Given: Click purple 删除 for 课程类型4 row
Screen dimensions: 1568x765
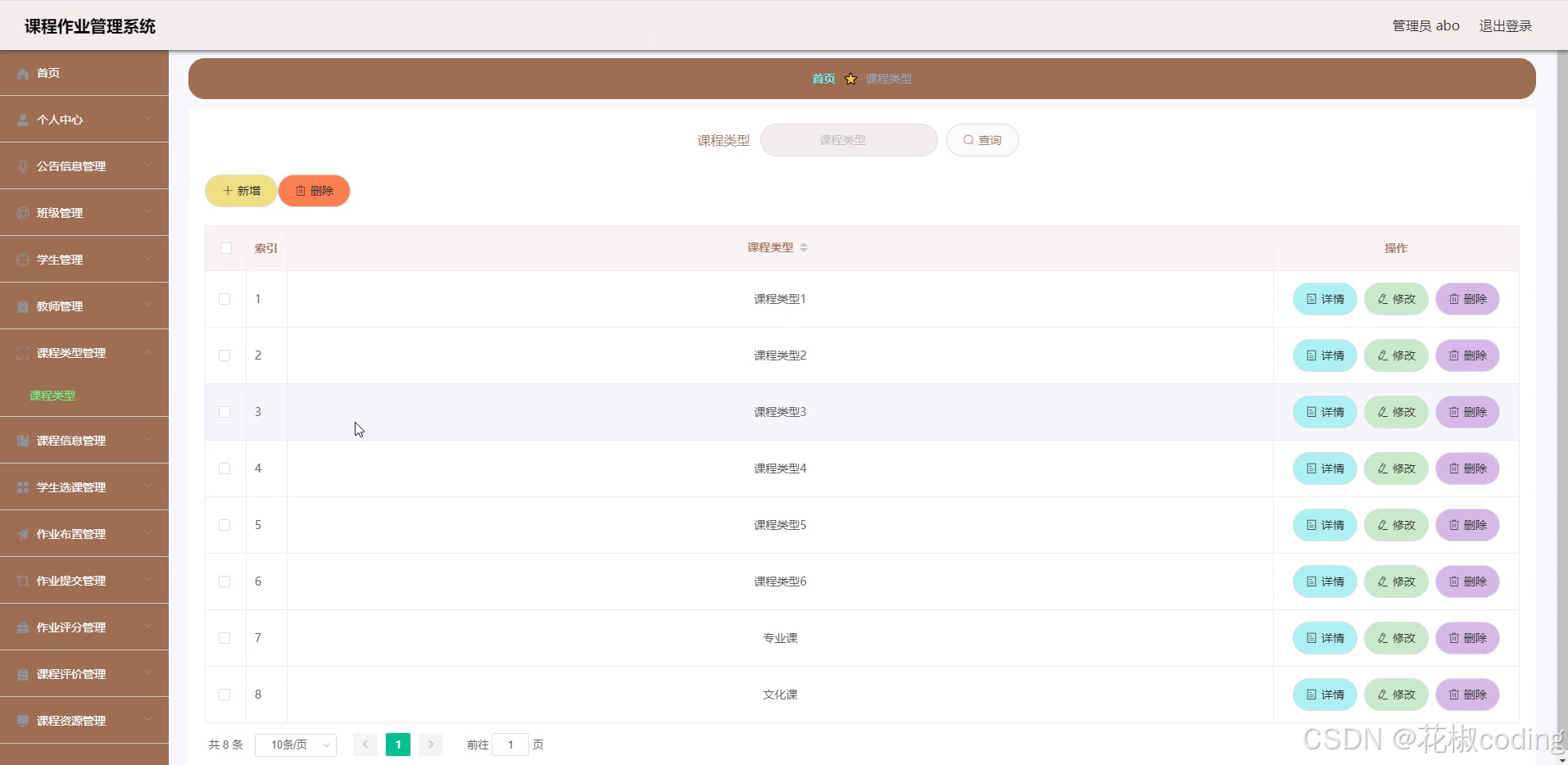Looking at the screenshot, I should click(1467, 469).
